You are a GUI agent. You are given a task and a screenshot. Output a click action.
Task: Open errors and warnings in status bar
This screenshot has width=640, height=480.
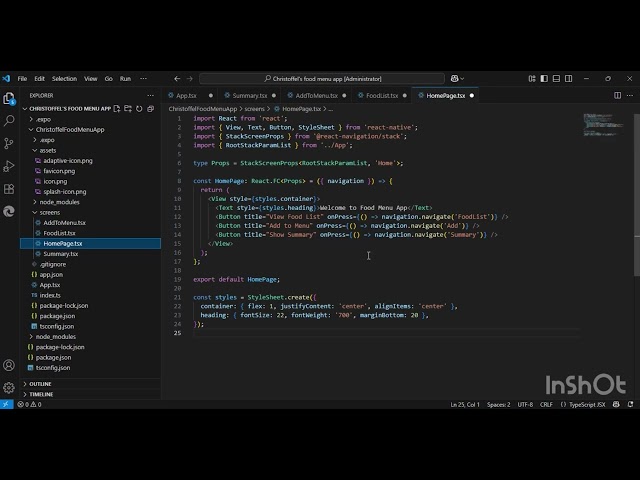tap(29, 404)
